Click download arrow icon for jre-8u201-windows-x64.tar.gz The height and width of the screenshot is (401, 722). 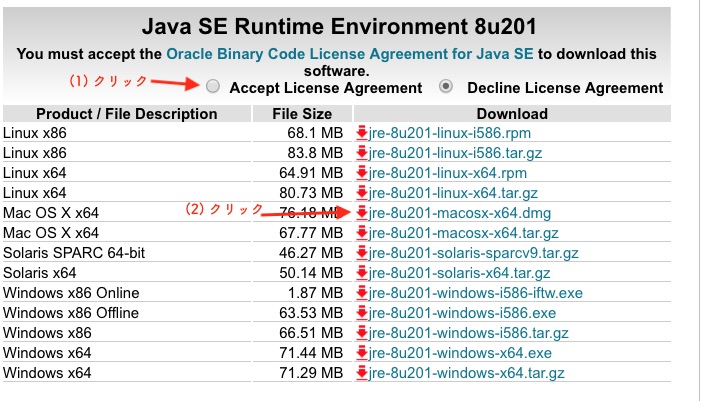tap(361, 373)
